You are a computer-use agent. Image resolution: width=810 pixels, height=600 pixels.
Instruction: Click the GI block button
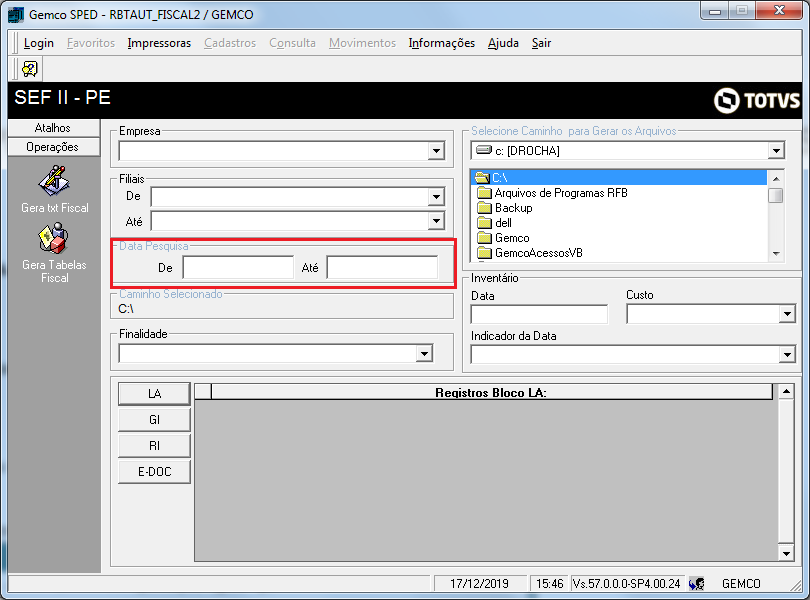coord(154,420)
